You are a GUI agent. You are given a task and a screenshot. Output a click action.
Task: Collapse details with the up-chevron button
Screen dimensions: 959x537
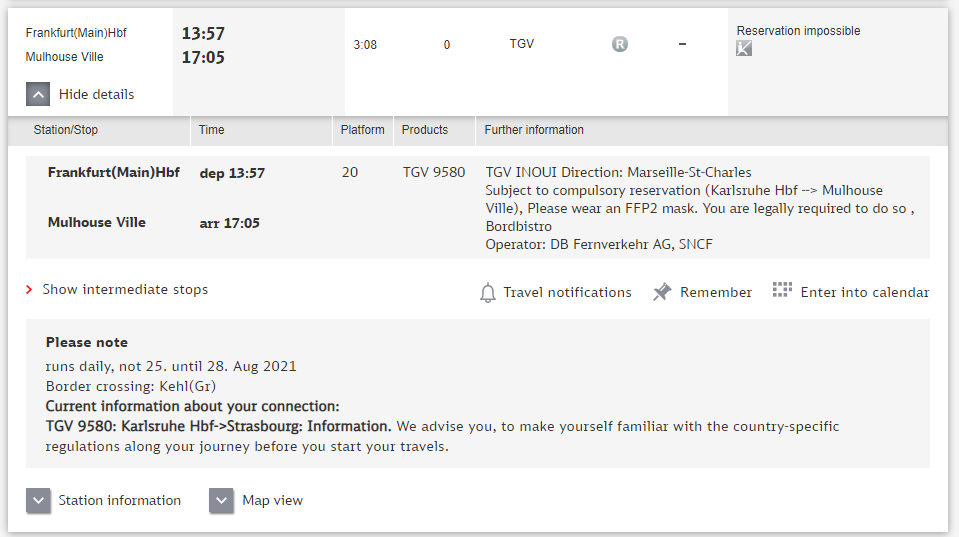[38, 94]
